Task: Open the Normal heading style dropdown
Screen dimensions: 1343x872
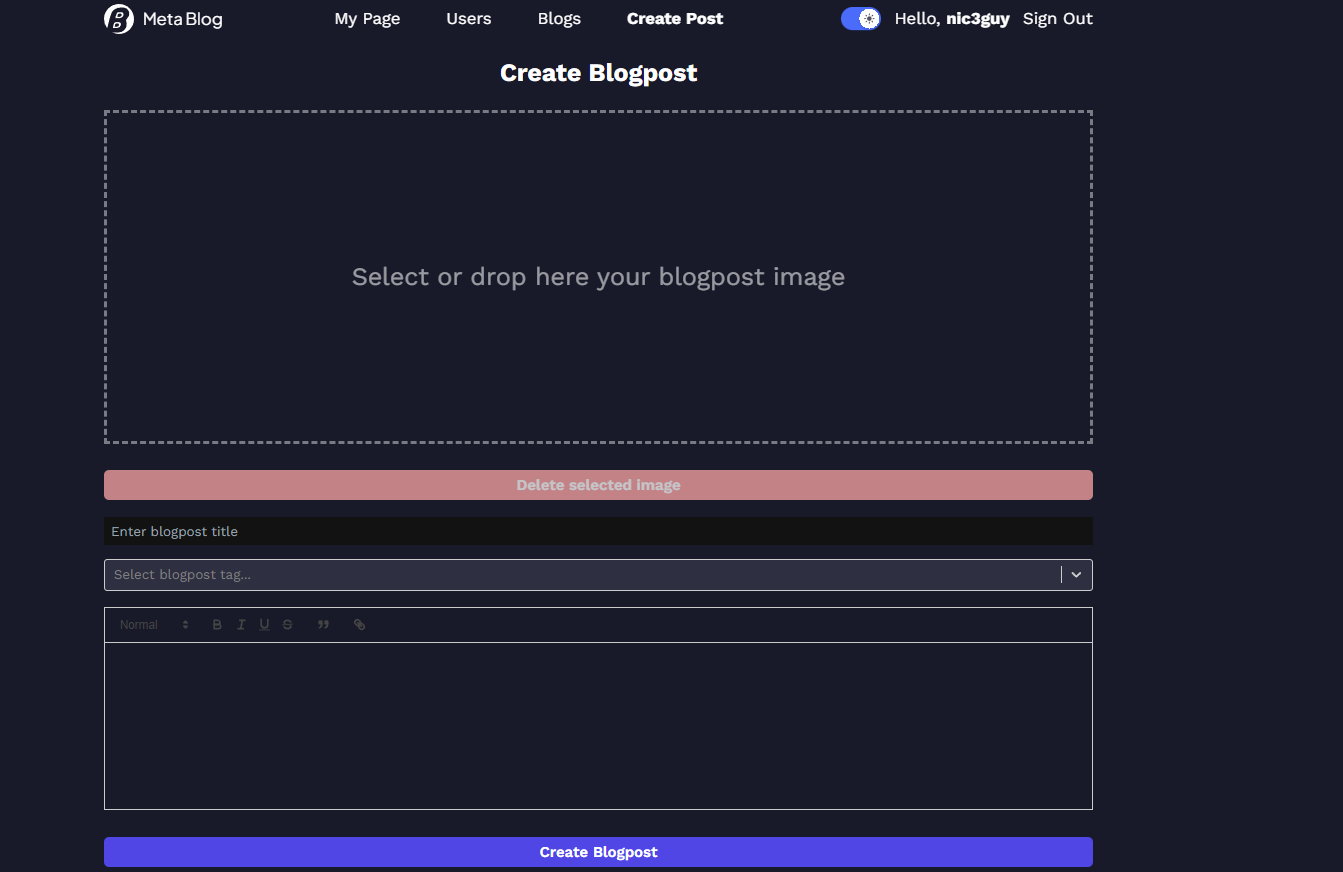Action: click(154, 625)
